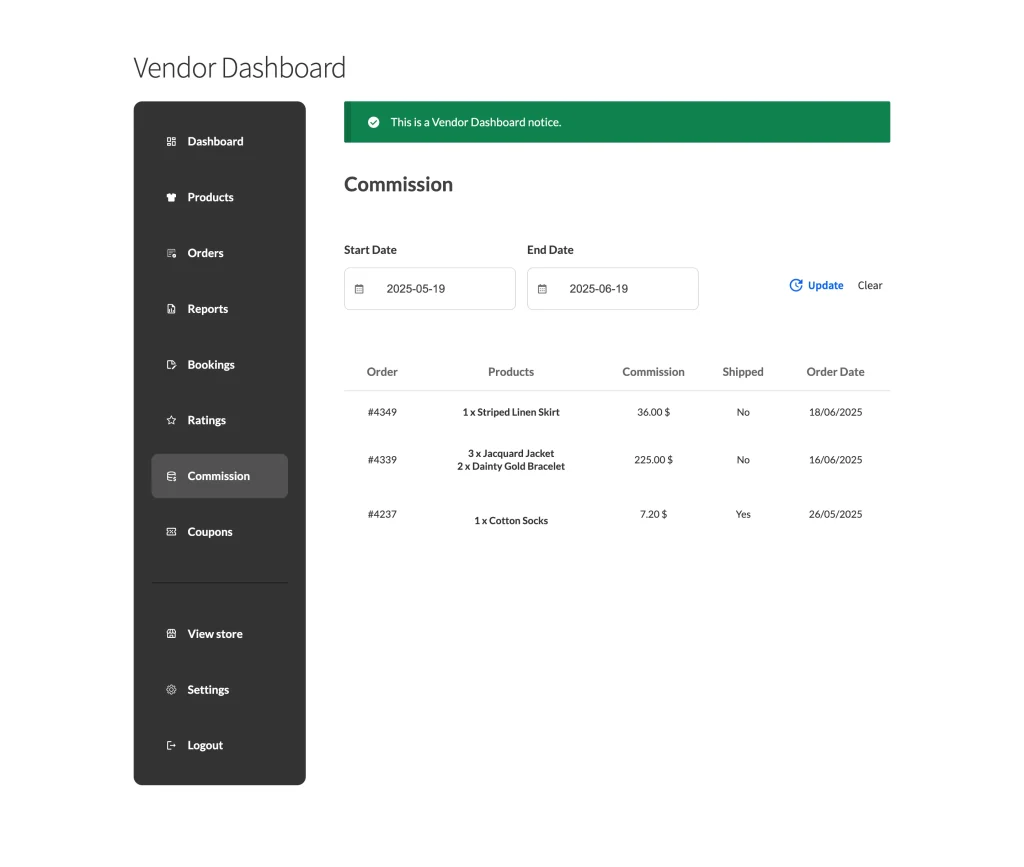Click the Order Date column header
The height and width of the screenshot is (867, 1024).
pos(835,372)
